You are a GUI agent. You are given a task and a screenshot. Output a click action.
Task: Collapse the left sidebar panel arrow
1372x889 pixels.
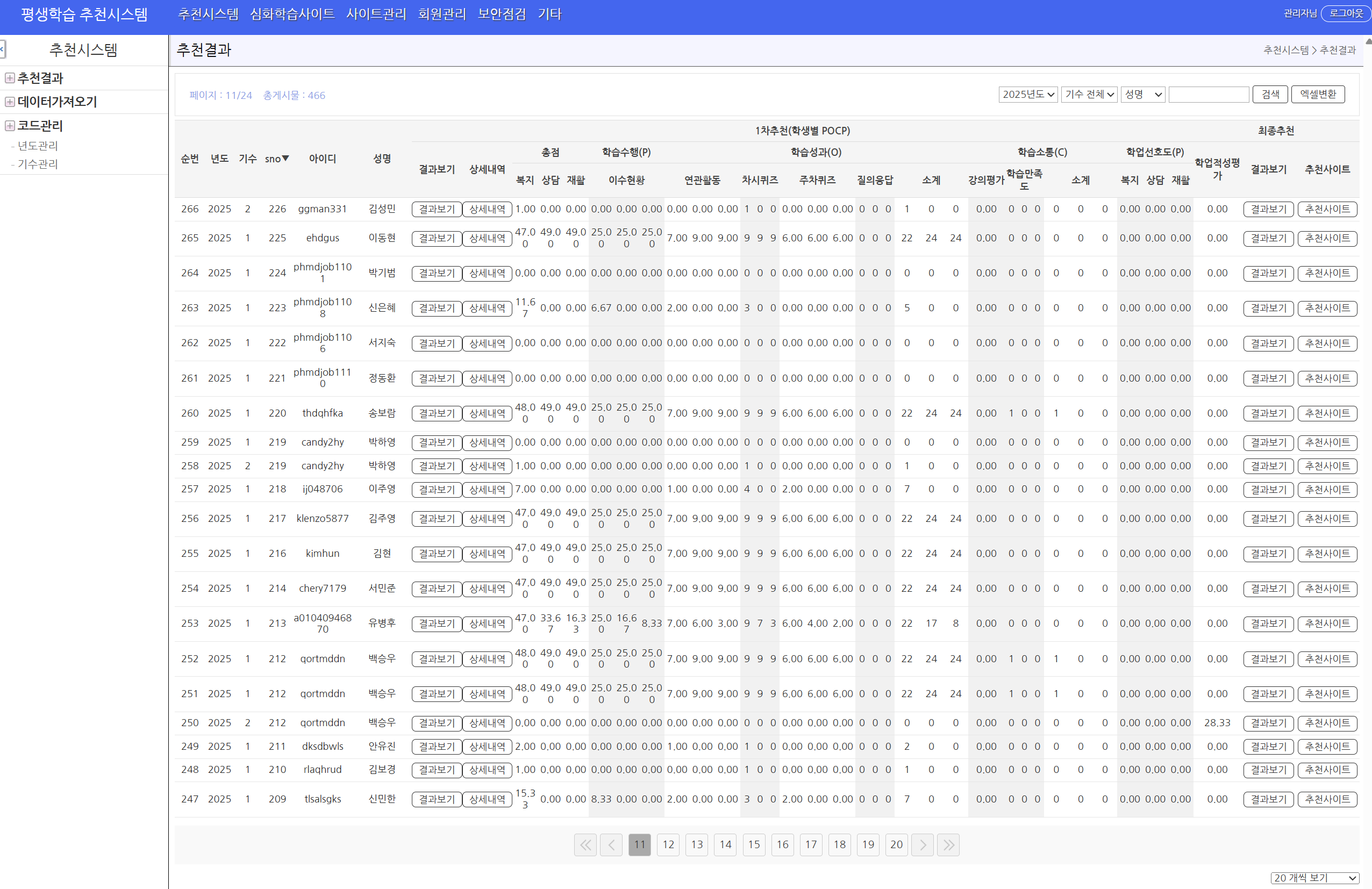tap(2, 49)
